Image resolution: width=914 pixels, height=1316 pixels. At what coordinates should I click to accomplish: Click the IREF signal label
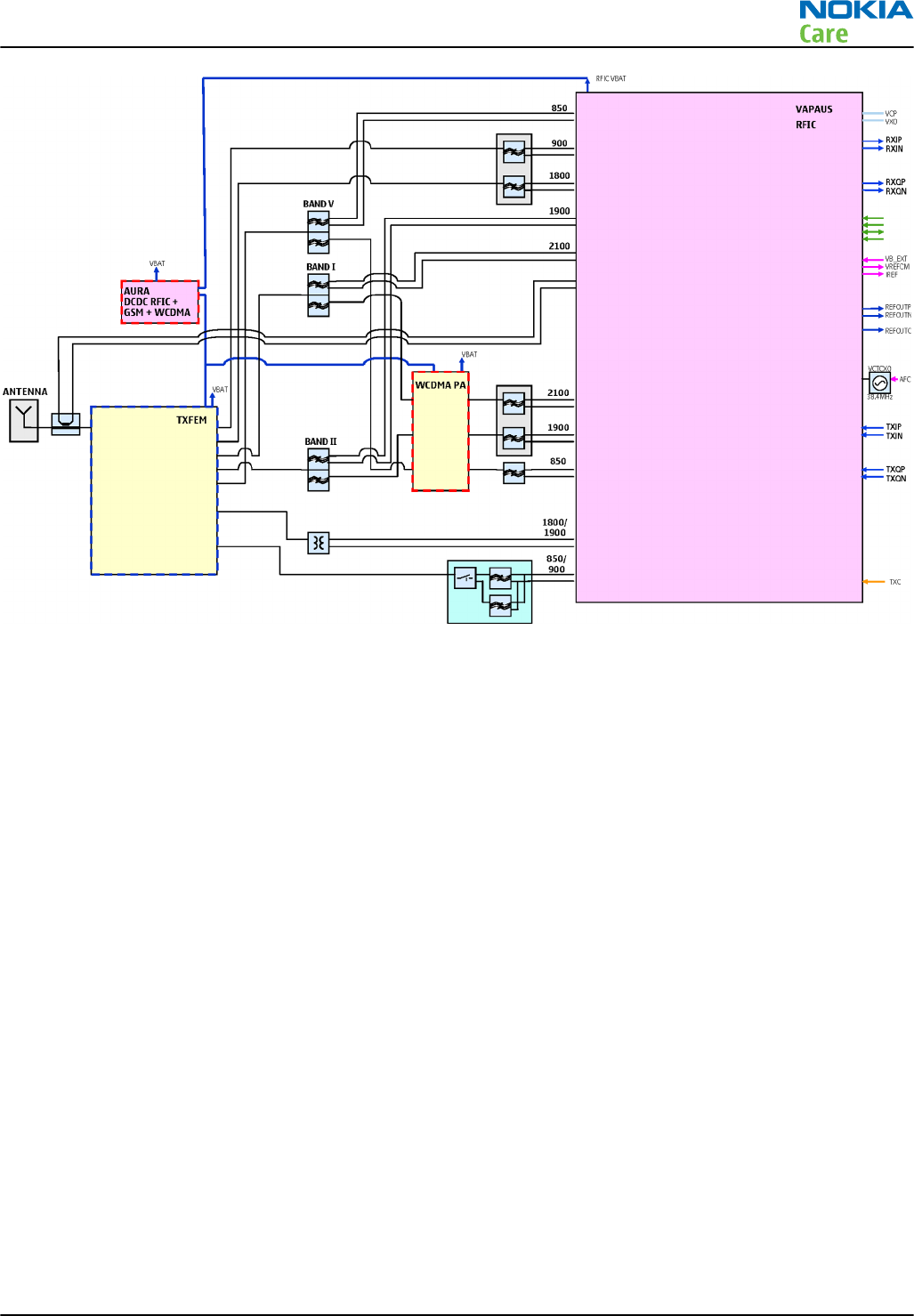tap(892, 275)
